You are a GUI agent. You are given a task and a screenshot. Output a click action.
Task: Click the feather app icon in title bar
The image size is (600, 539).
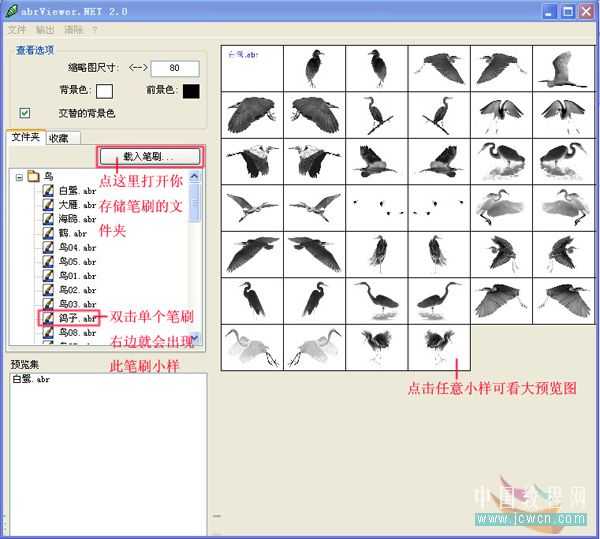coord(11,11)
